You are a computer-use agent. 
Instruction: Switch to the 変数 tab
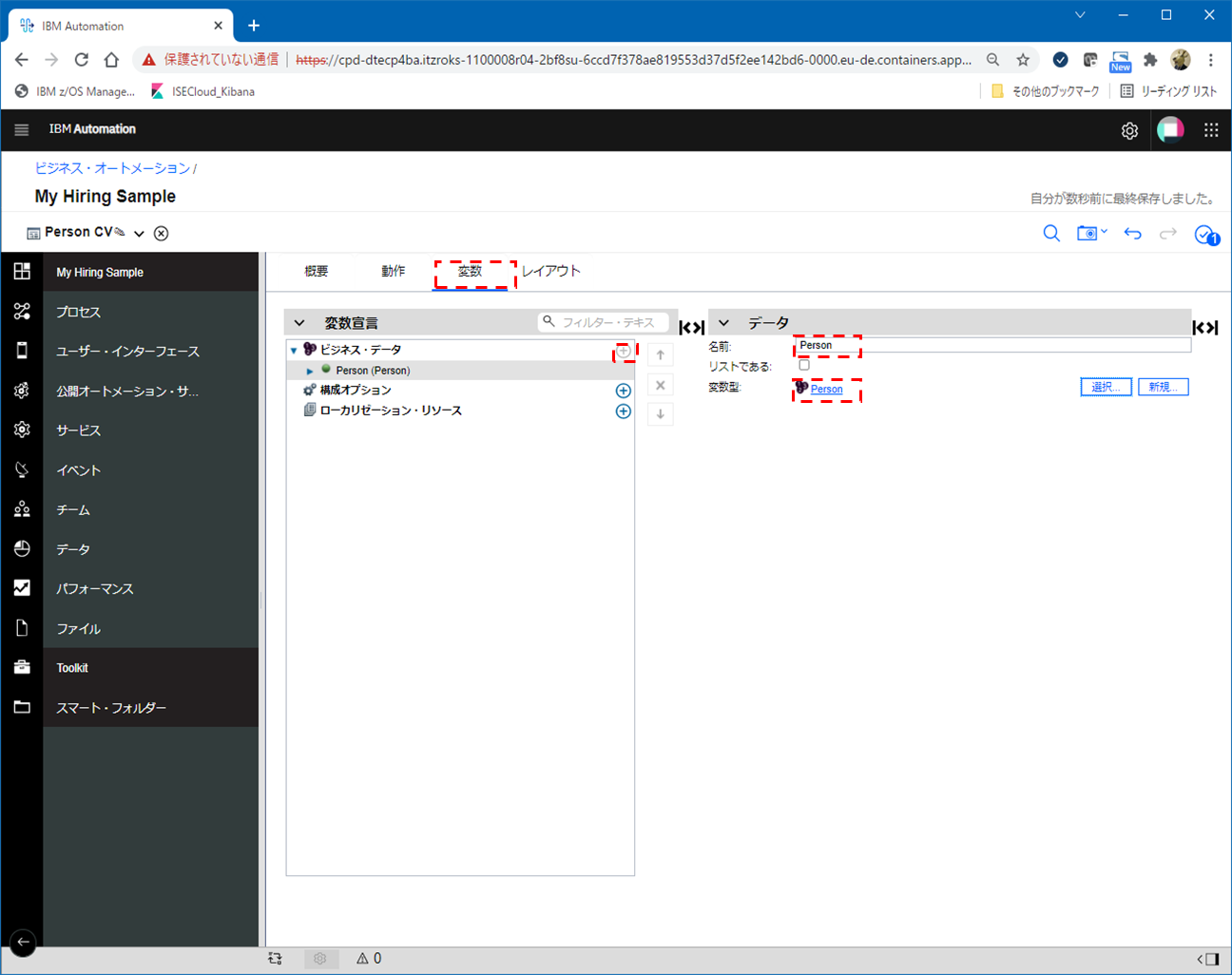click(x=470, y=271)
